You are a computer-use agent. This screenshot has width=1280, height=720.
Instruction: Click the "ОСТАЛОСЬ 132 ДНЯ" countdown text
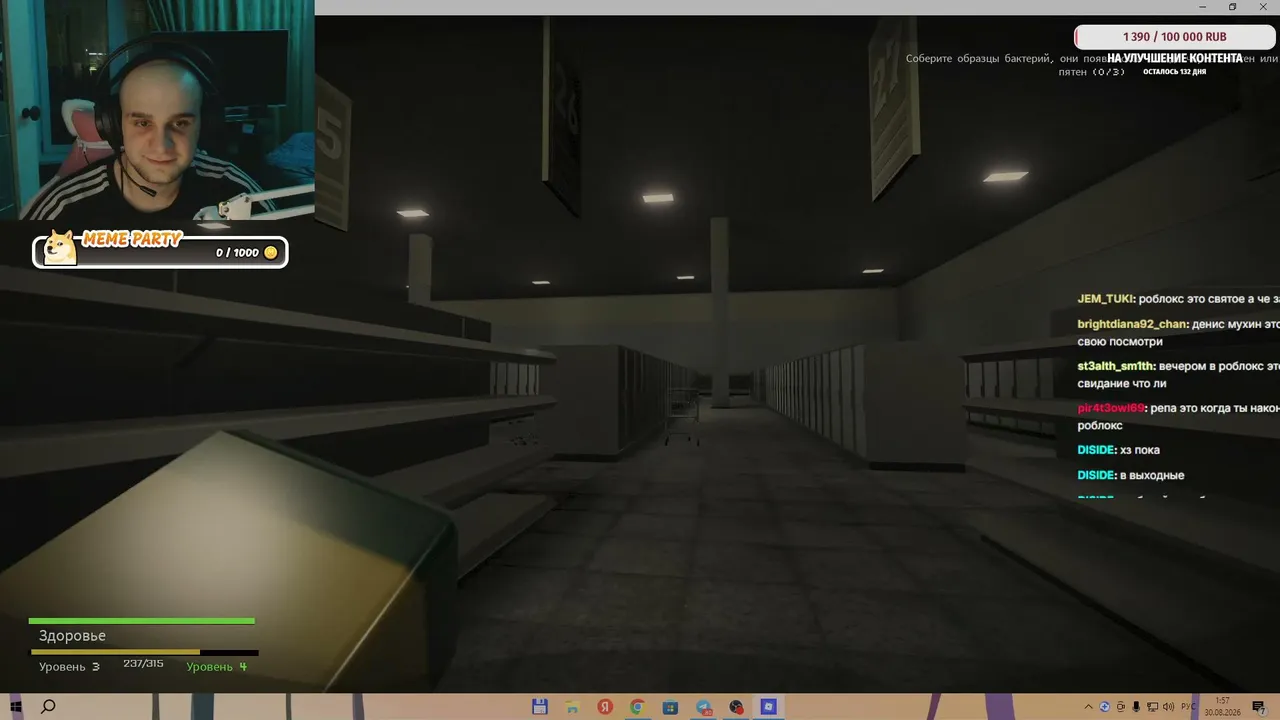pos(1175,72)
